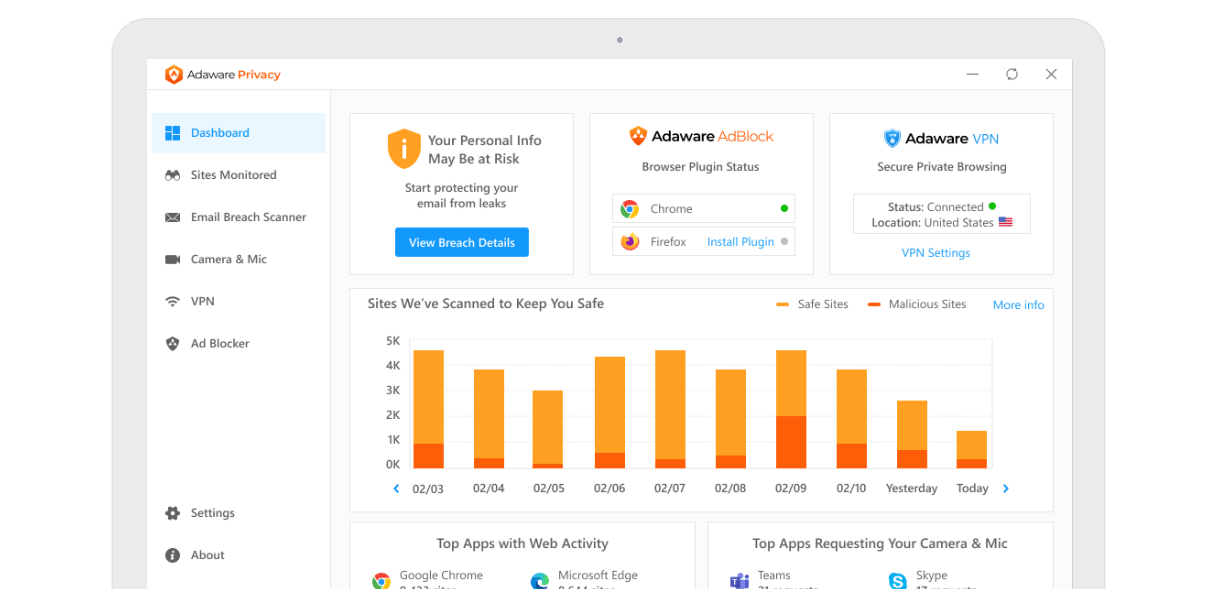
Task: Click the orange personal info warning shield
Action: pos(404,149)
